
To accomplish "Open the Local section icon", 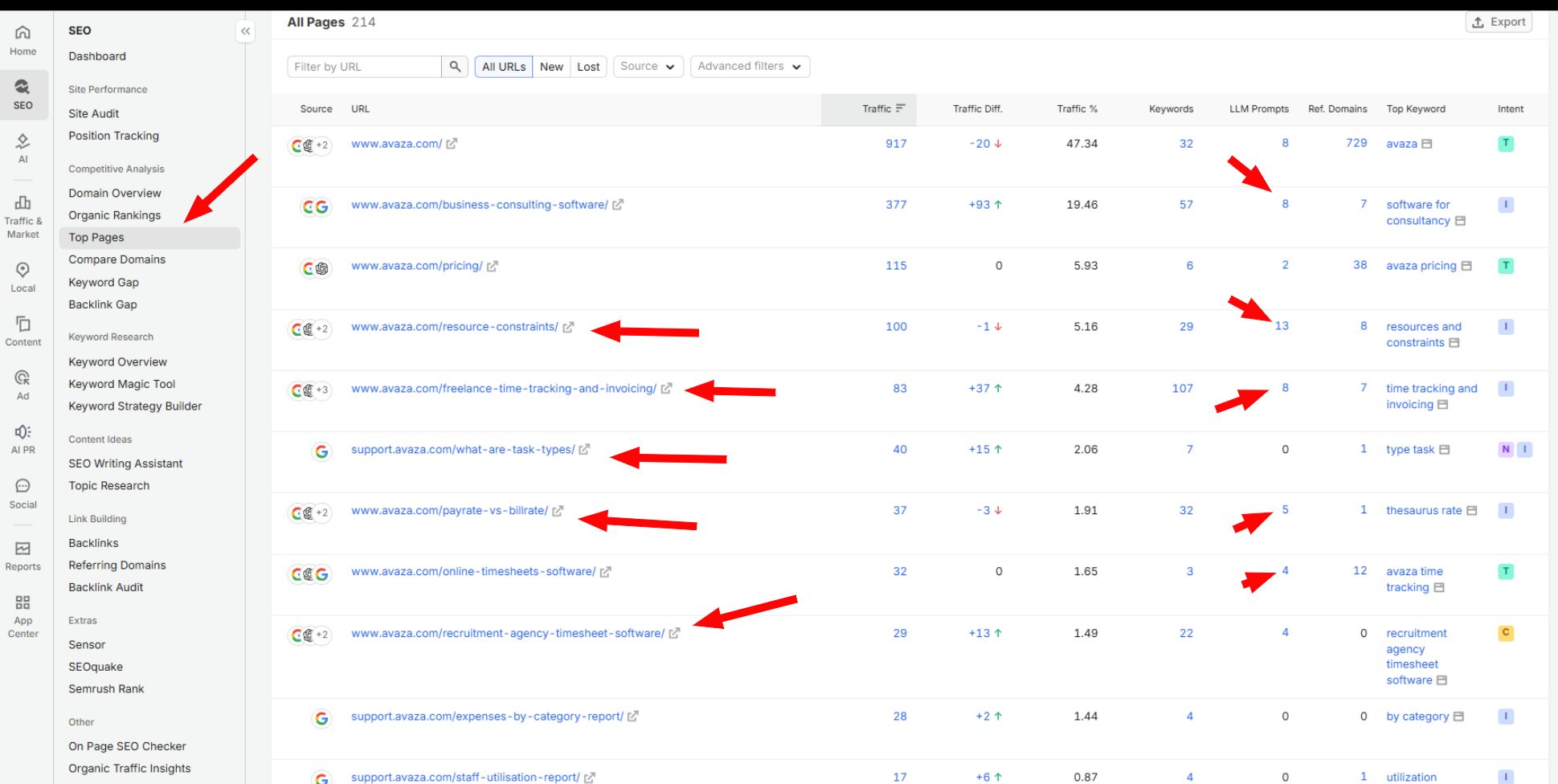I will (x=22, y=270).
